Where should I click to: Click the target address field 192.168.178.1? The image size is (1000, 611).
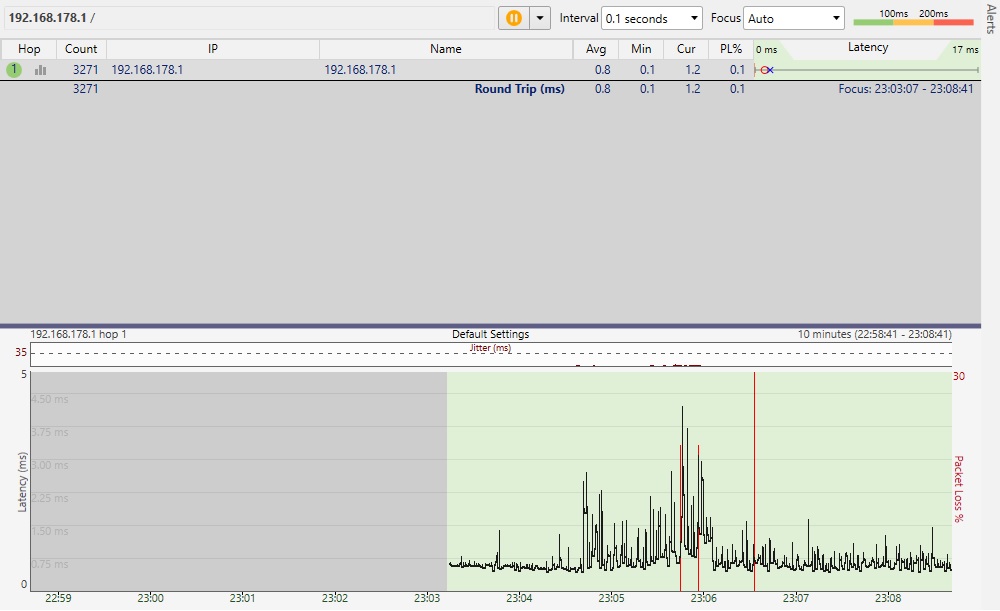[x=249, y=18]
